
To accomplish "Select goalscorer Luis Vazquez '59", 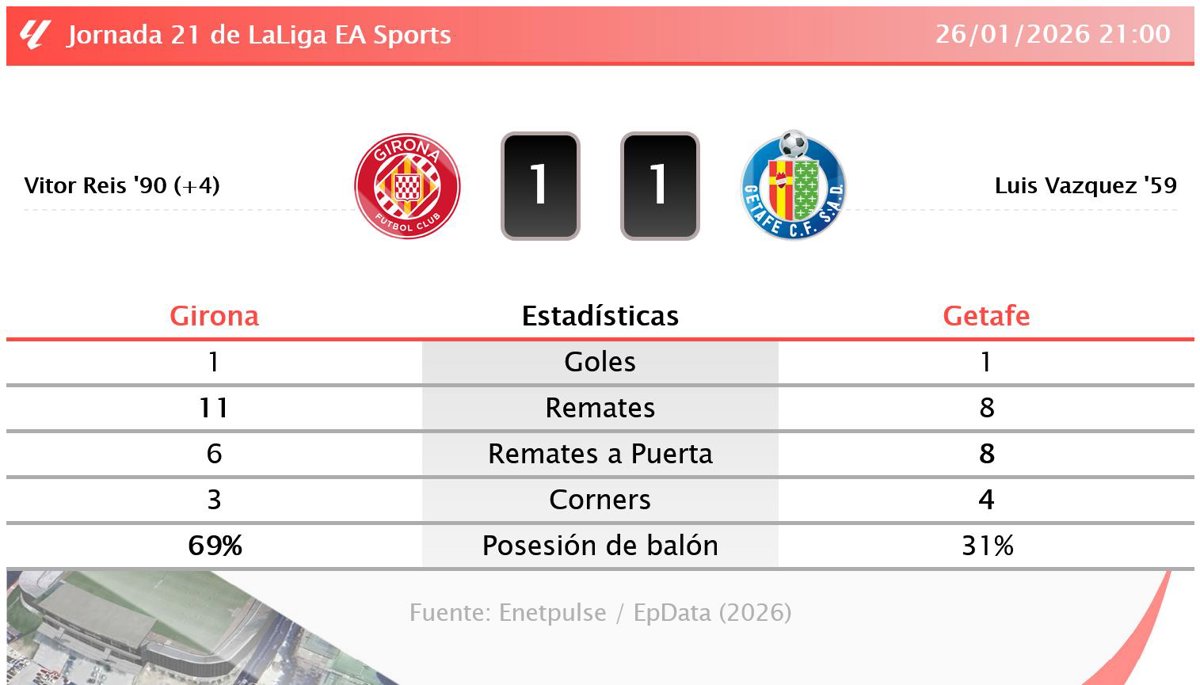I will tap(1085, 186).
